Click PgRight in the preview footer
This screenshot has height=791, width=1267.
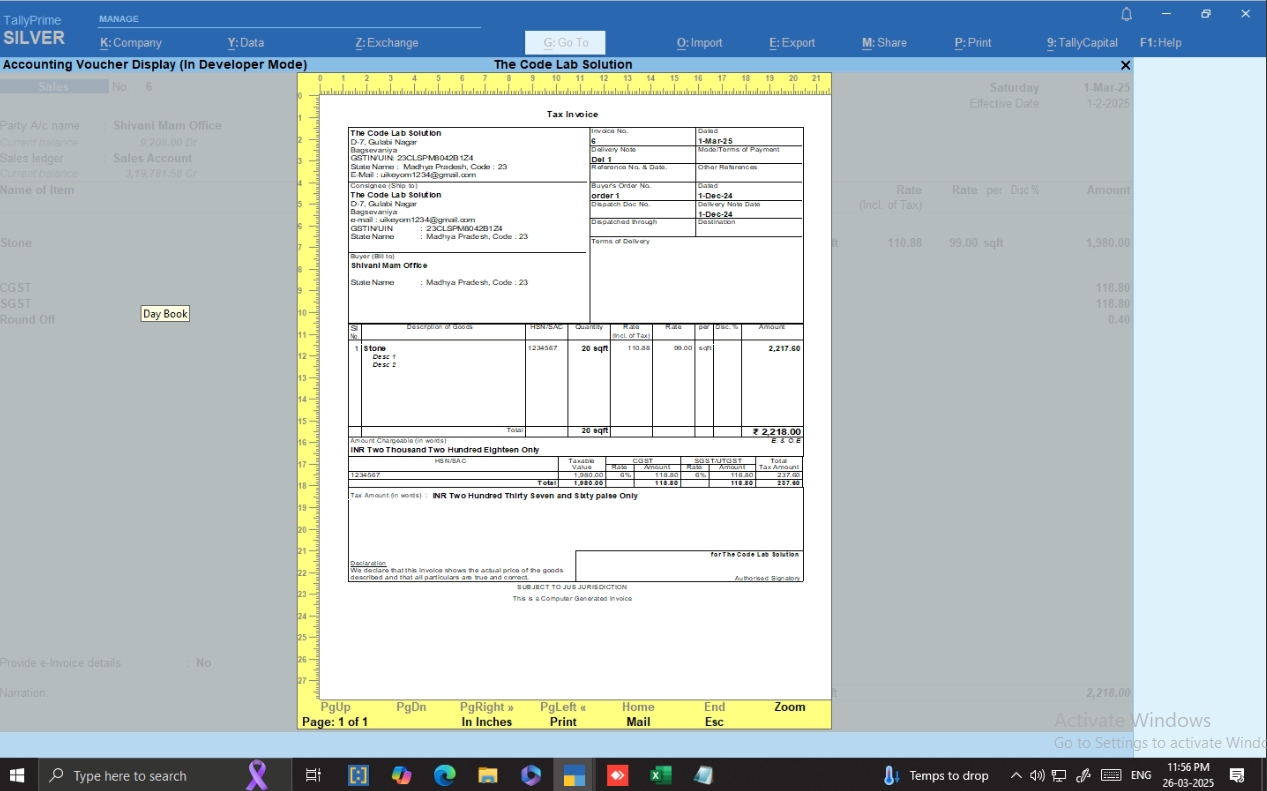[487, 707]
